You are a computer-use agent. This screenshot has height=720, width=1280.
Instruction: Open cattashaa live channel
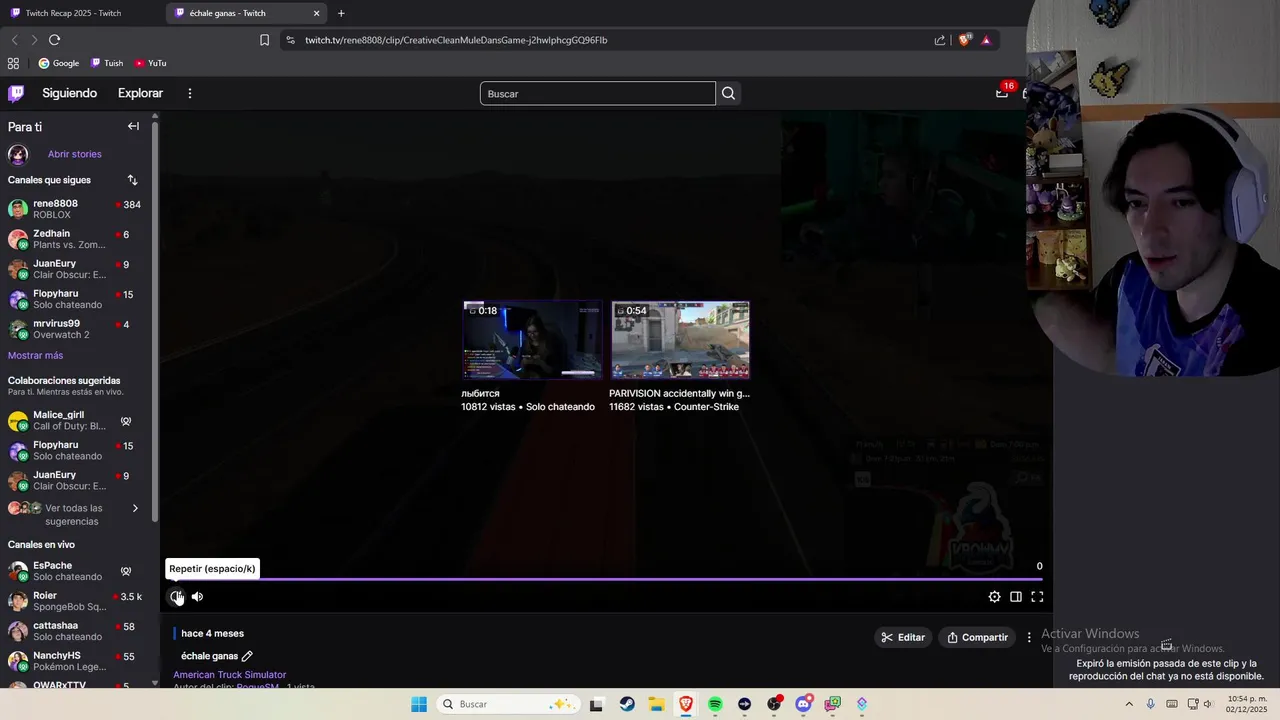pyautogui.click(x=76, y=631)
